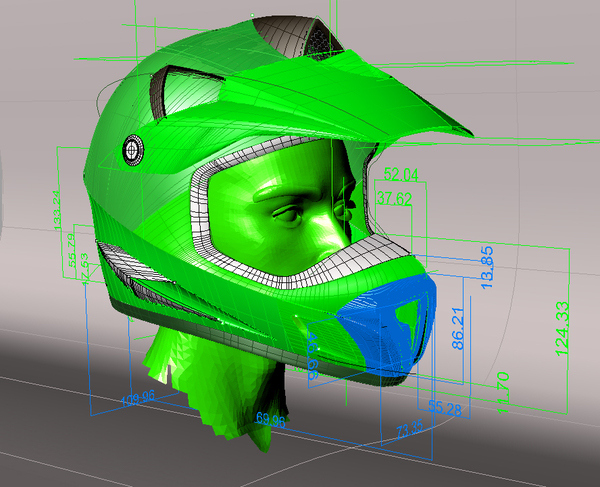This screenshot has width=600, height=487.
Task: Click the round bolt on helmet side
Action: coord(133,149)
